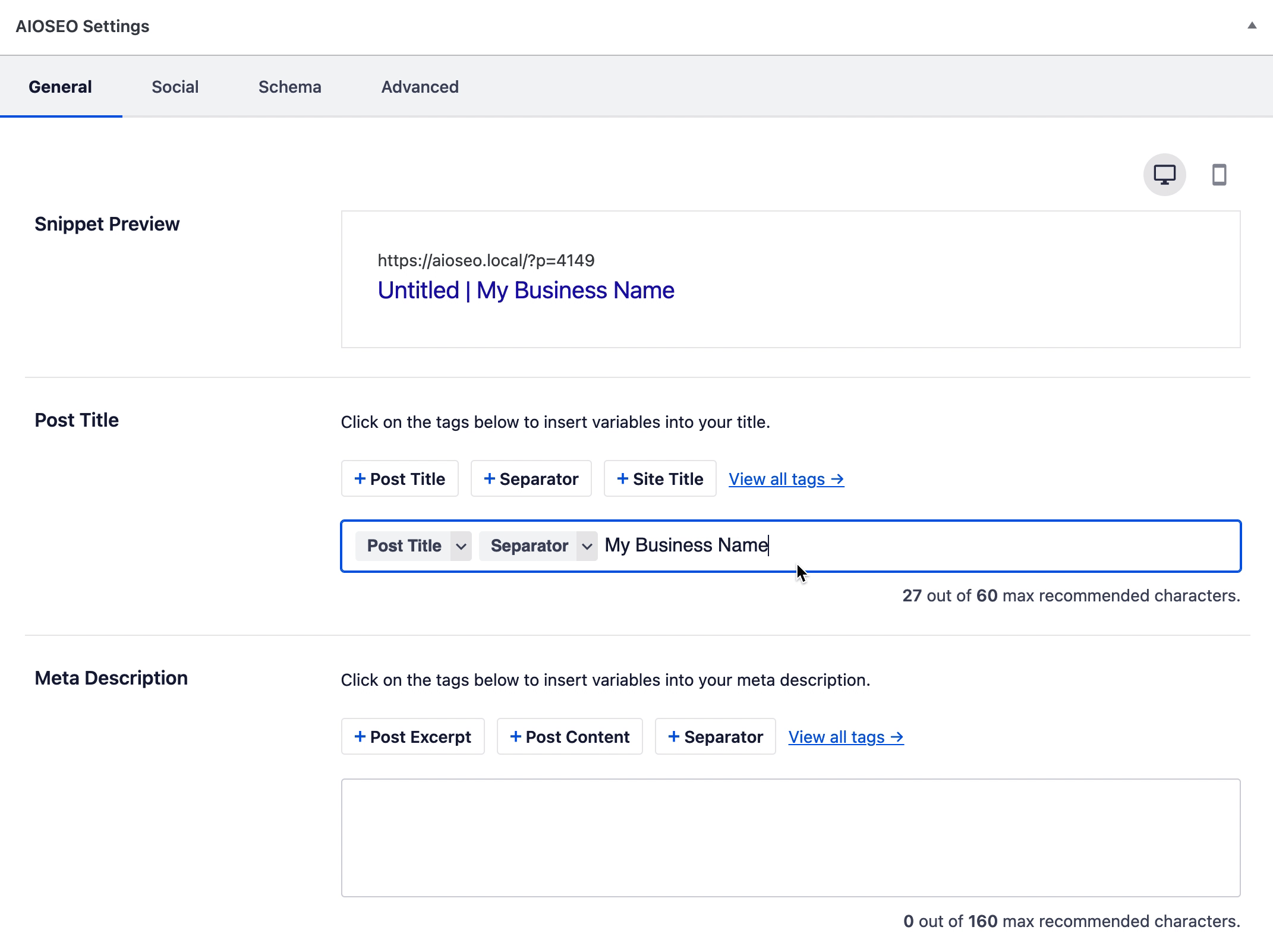Open View all tags link for Meta Description
The height and width of the screenshot is (952, 1273).
846,737
